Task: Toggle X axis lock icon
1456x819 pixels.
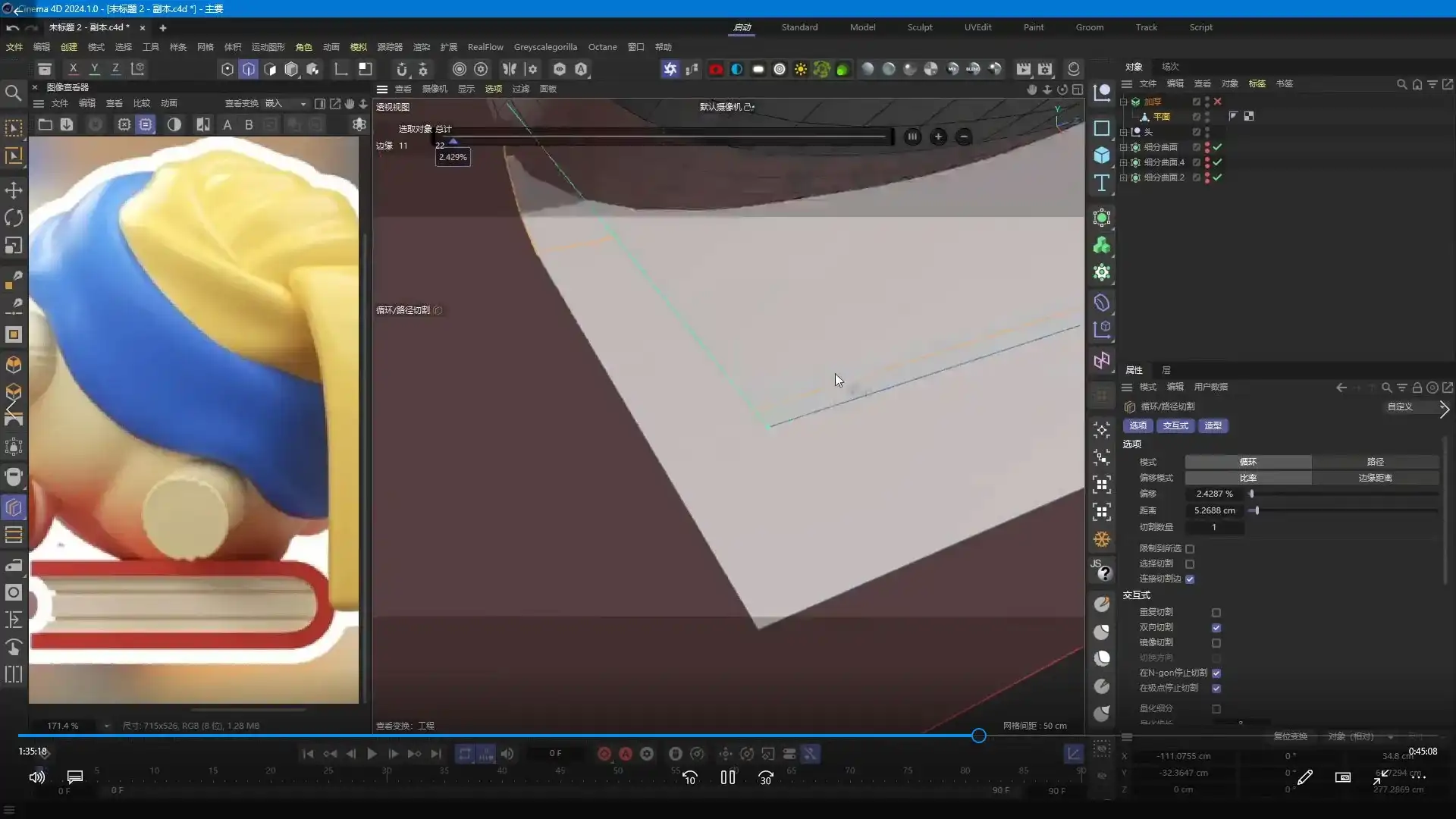Action: tap(73, 68)
